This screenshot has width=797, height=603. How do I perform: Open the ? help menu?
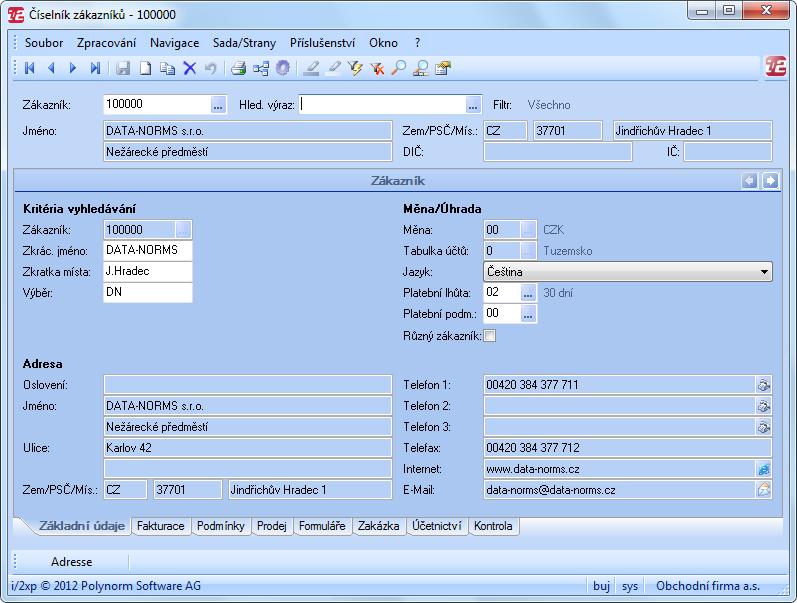(x=417, y=43)
